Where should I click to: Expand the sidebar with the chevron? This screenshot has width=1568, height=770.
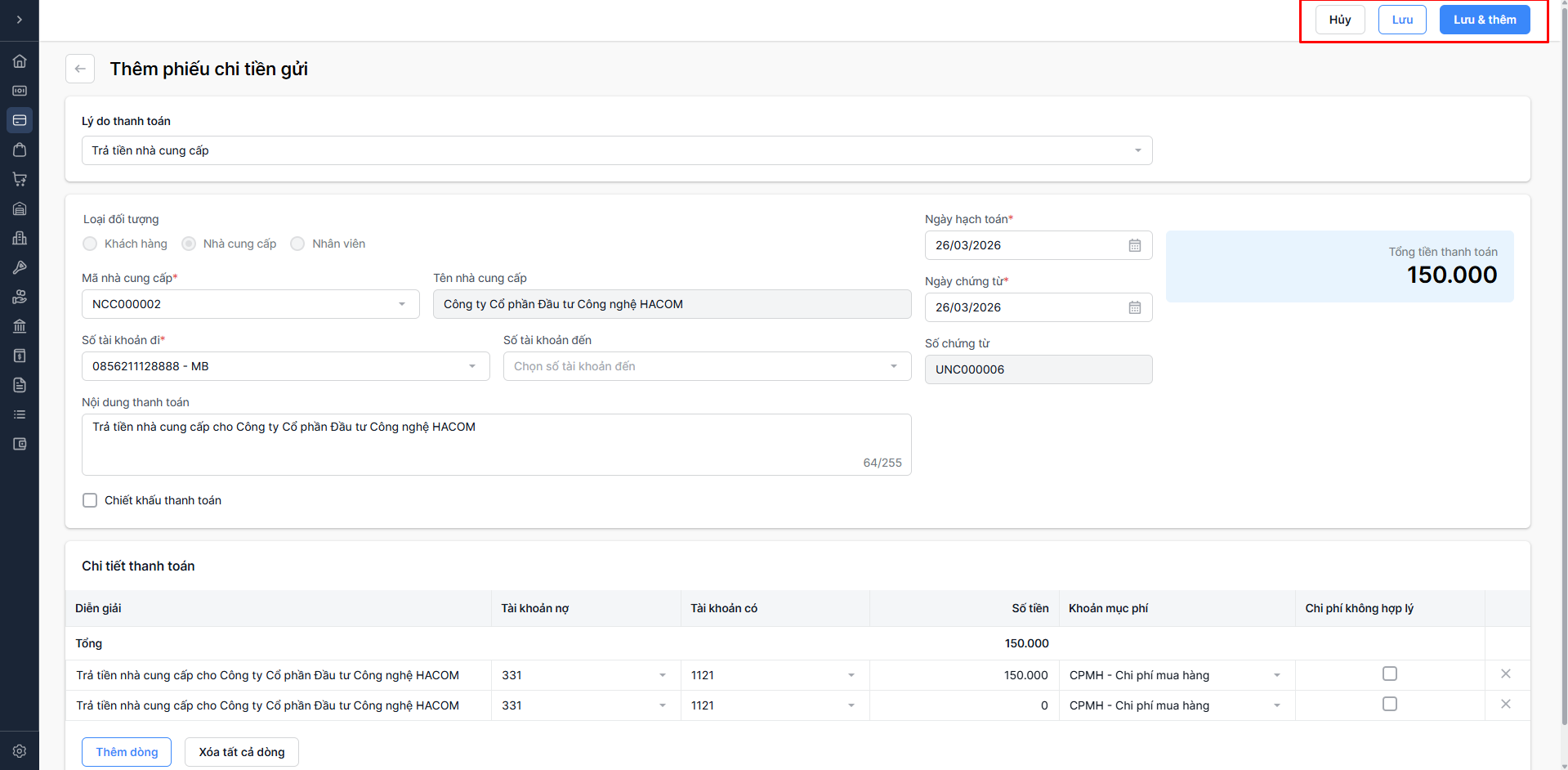click(20, 20)
